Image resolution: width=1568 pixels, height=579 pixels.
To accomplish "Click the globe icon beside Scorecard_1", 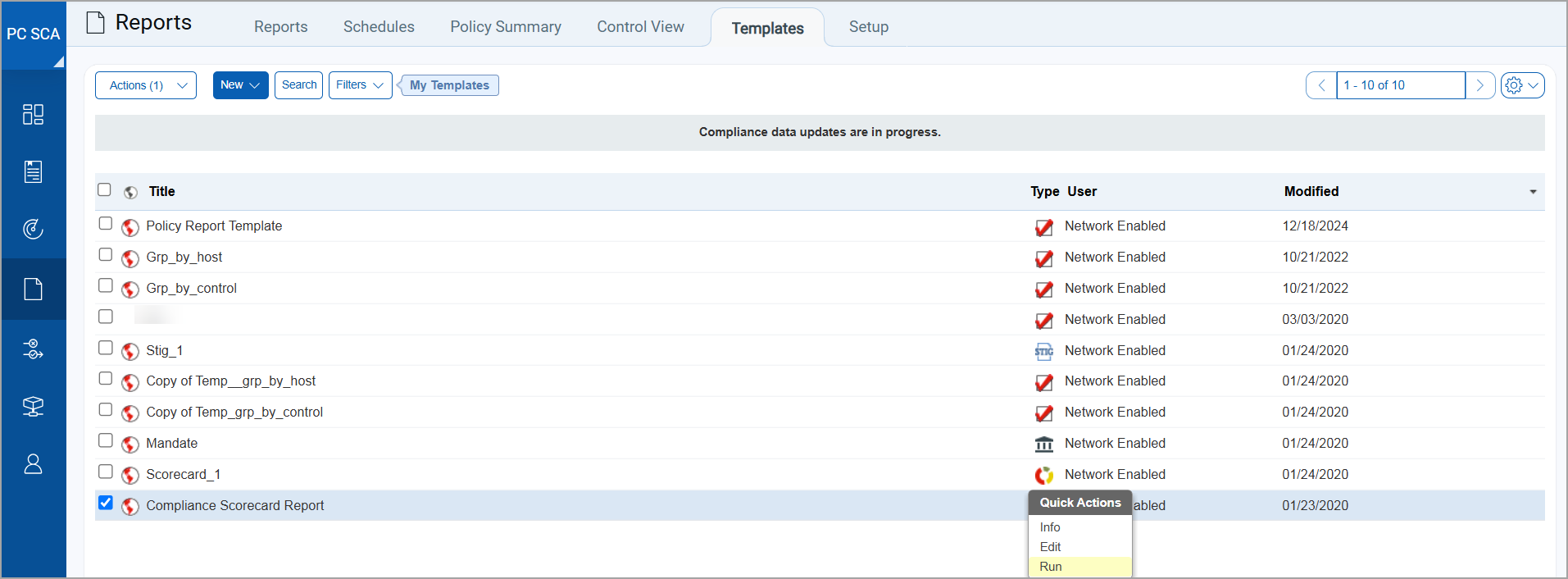I will tap(130, 476).
